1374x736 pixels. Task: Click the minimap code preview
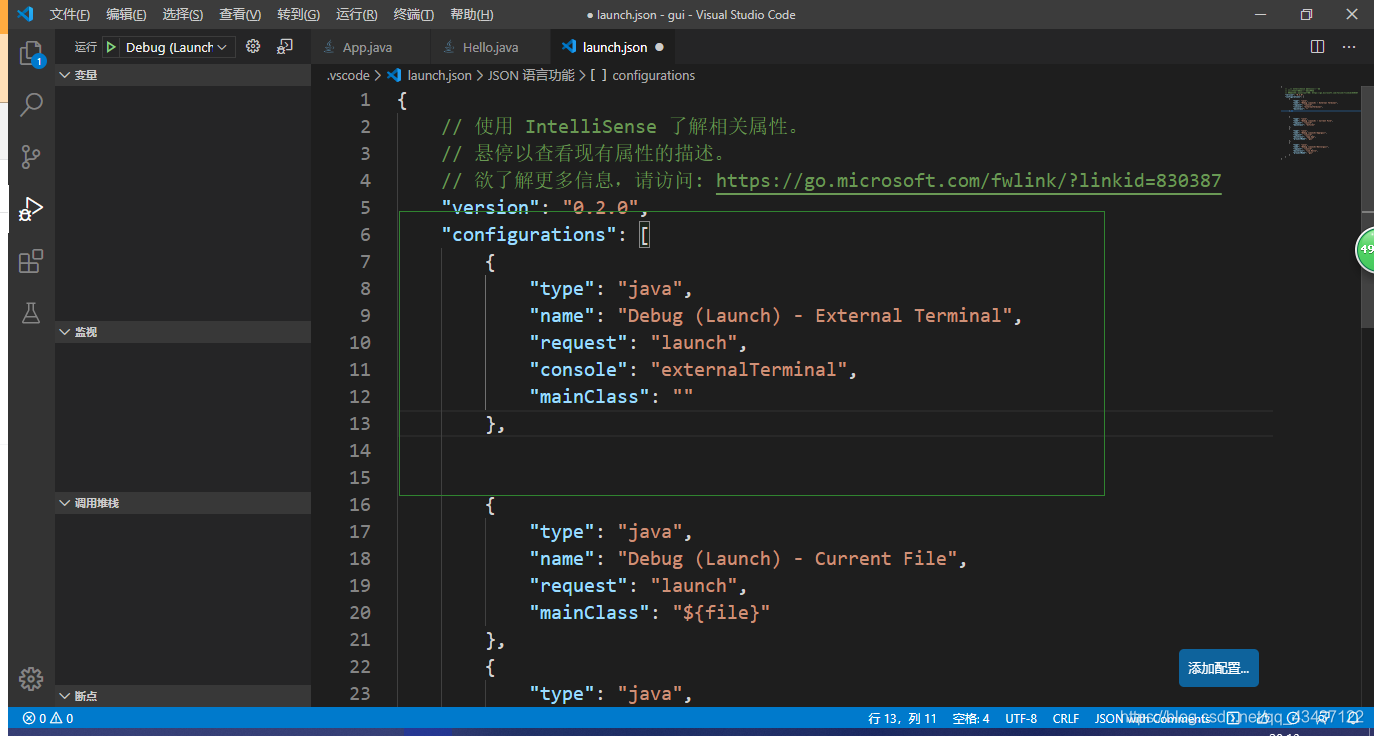[x=1319, y=123]
